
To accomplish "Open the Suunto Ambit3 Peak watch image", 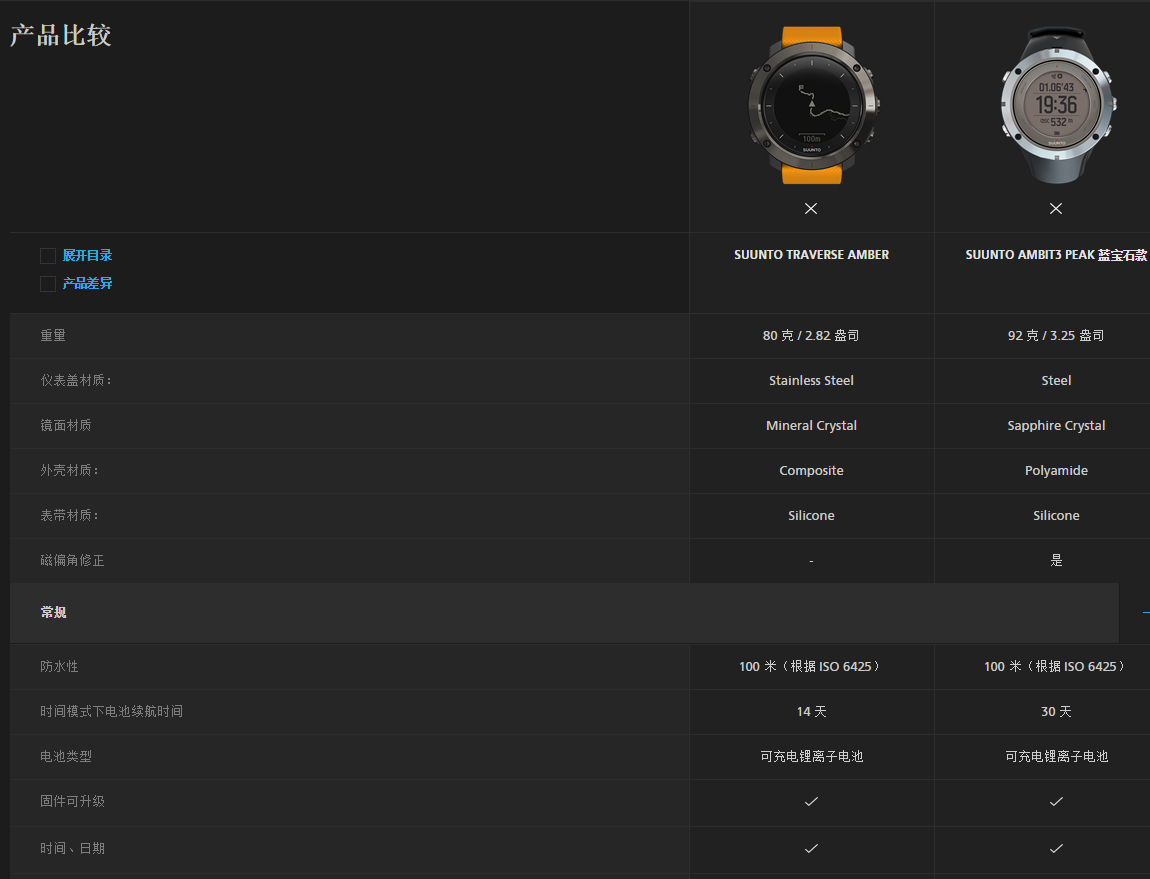I will [1057, 105].
